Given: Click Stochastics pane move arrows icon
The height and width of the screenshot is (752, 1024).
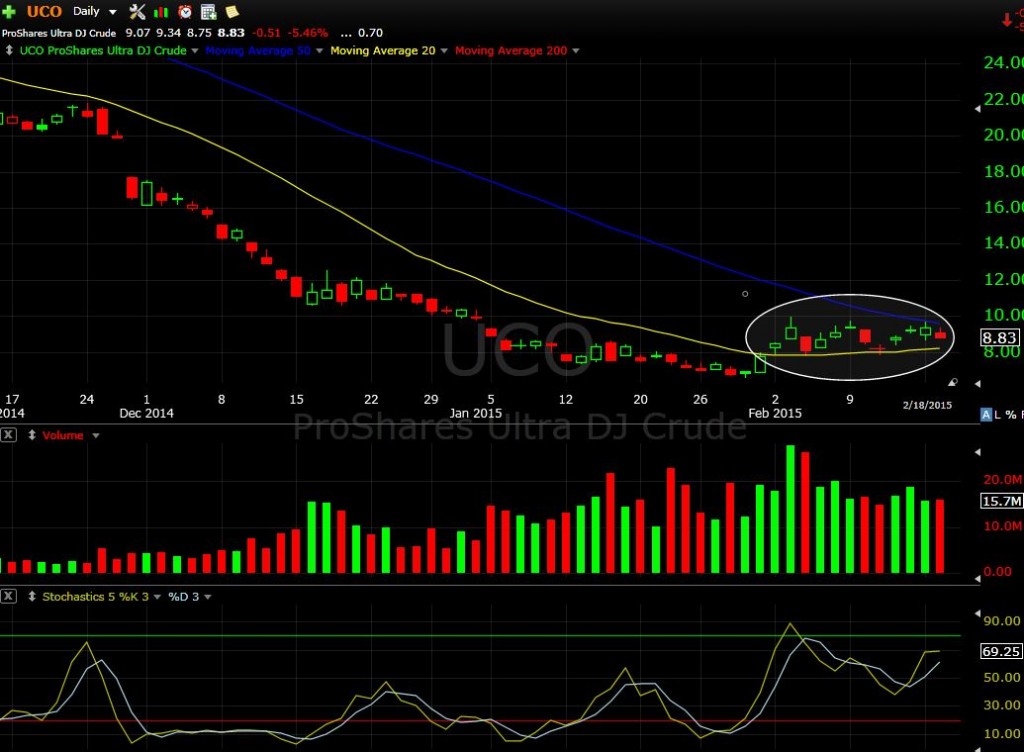Looking at the screenshot, I should pyautogui.click(x=31, y=596).
